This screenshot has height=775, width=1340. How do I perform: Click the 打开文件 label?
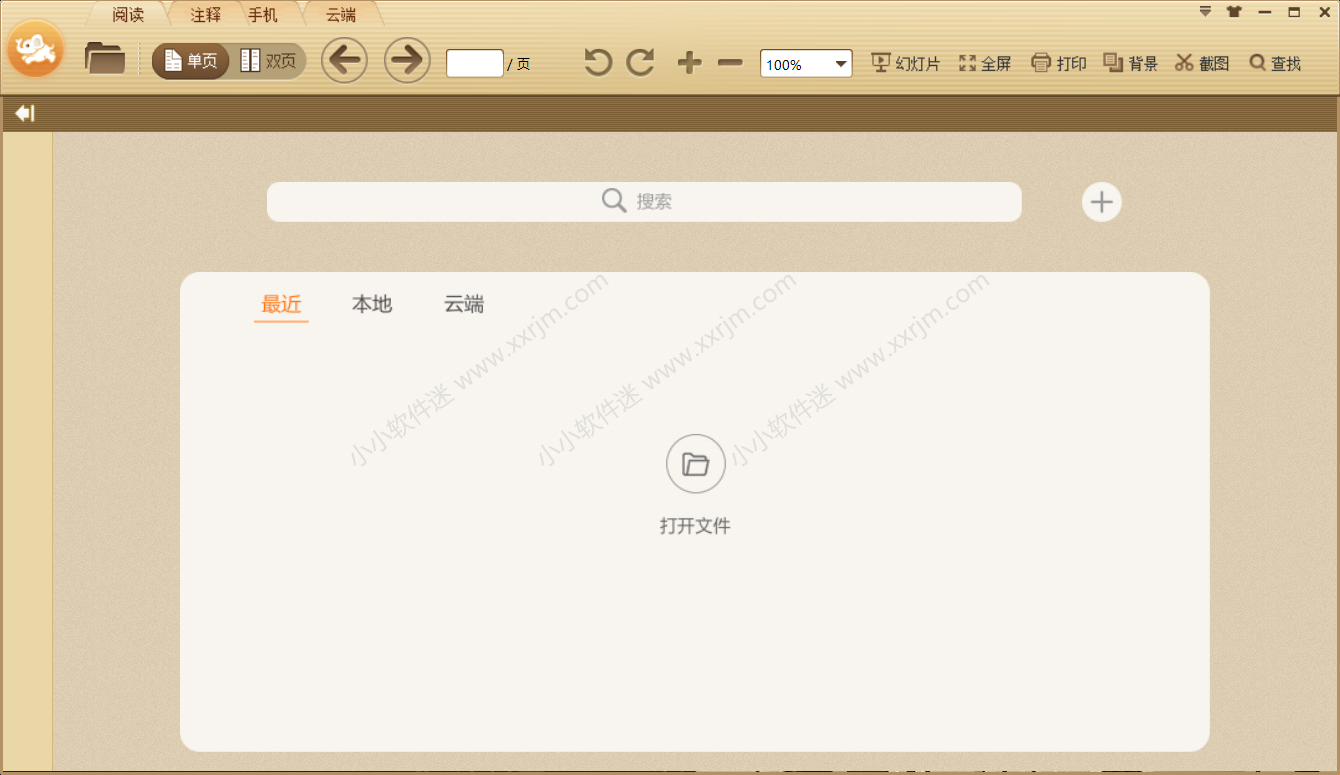695,525
